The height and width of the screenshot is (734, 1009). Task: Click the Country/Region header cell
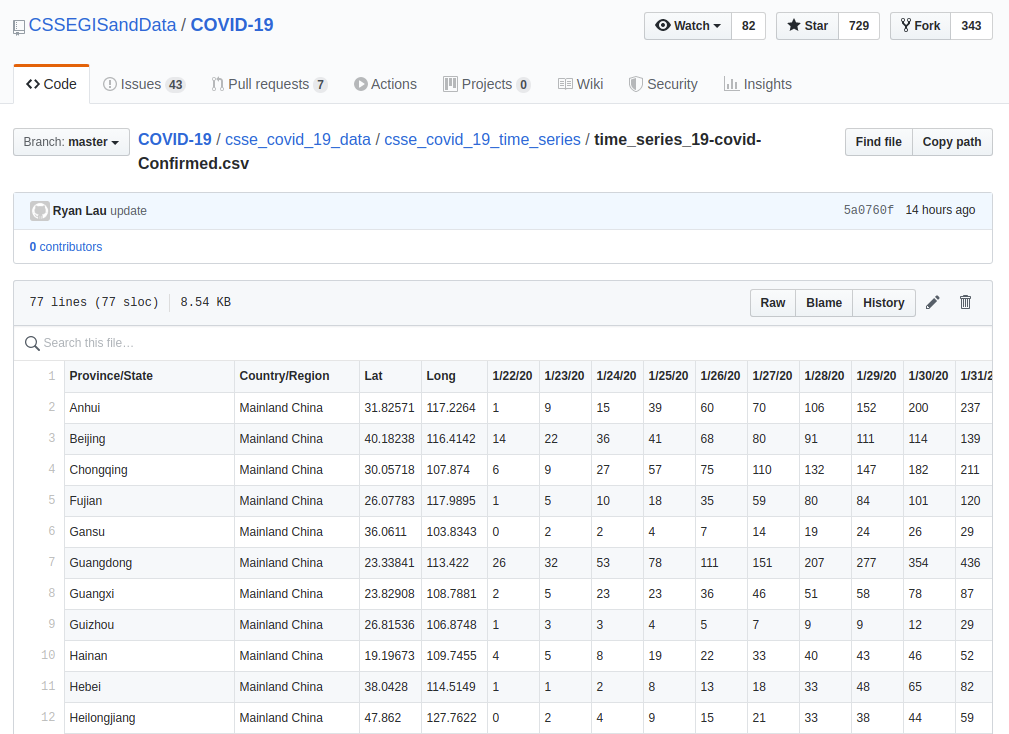tap(297, 376)
